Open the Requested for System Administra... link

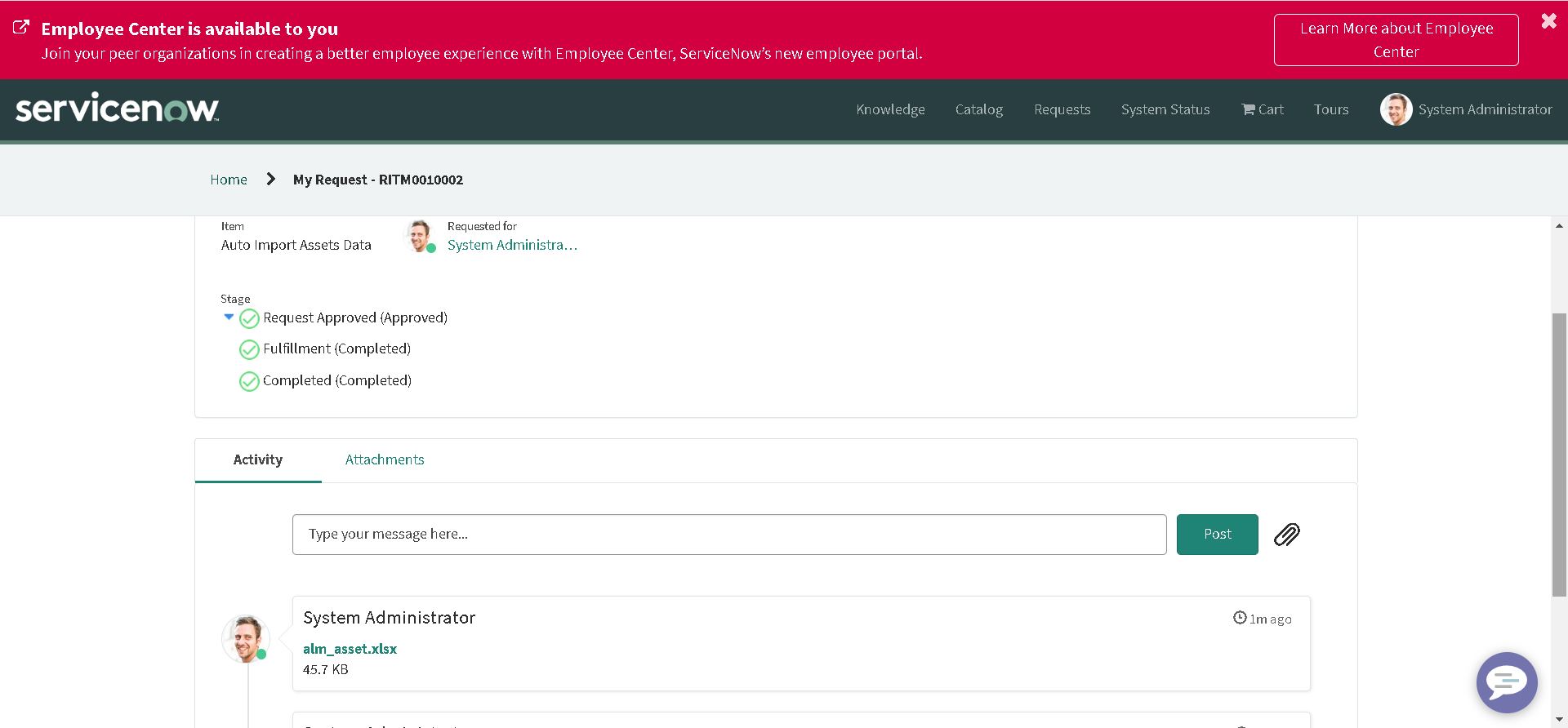tap(512, 245)
